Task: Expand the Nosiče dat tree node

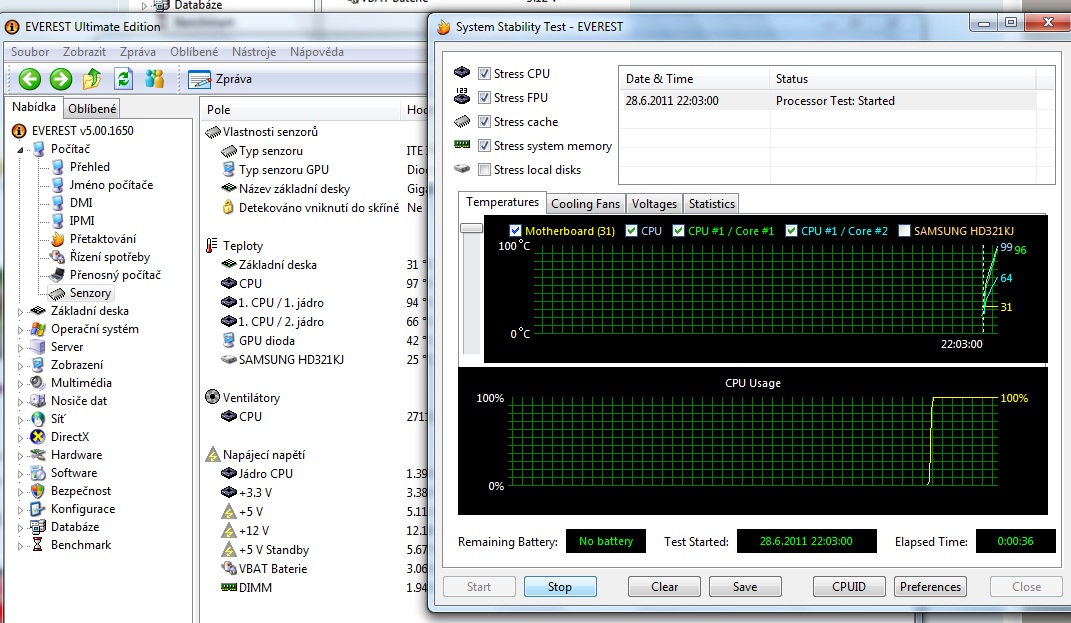Action: (20, 402)
